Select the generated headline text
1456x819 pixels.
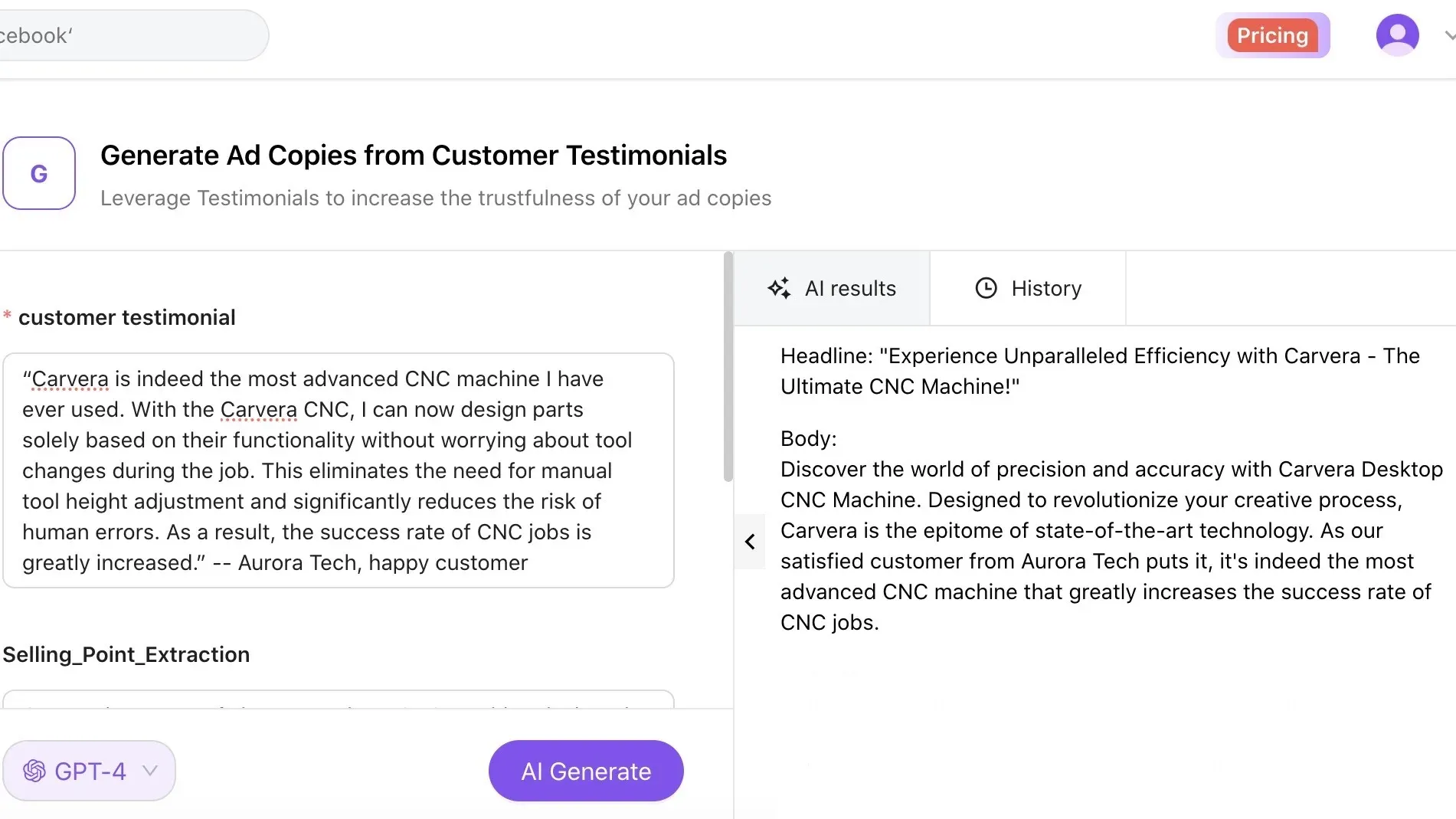tap(1099, 371)
